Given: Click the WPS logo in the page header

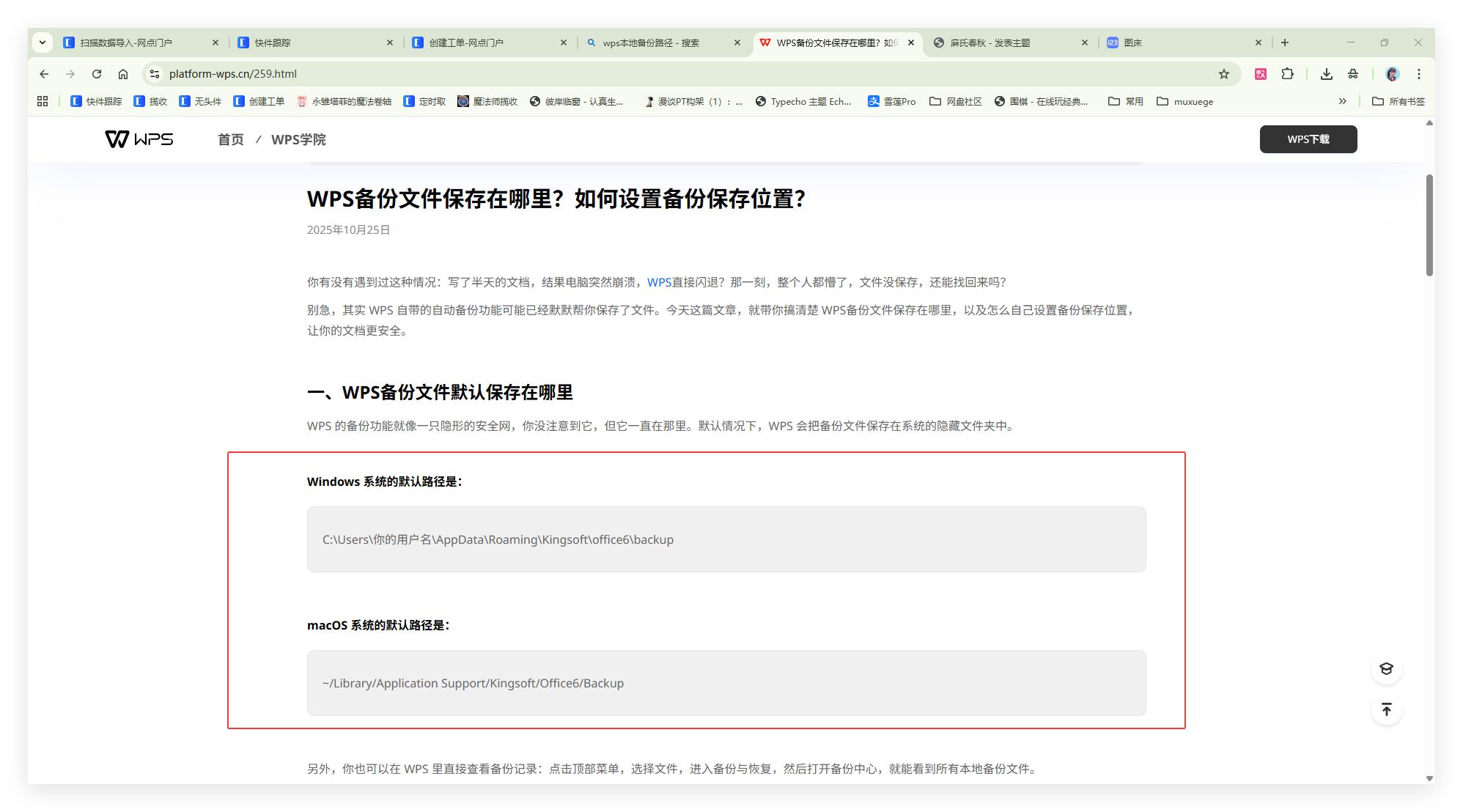Looking at the screenshot, I should tap(139, 139).
